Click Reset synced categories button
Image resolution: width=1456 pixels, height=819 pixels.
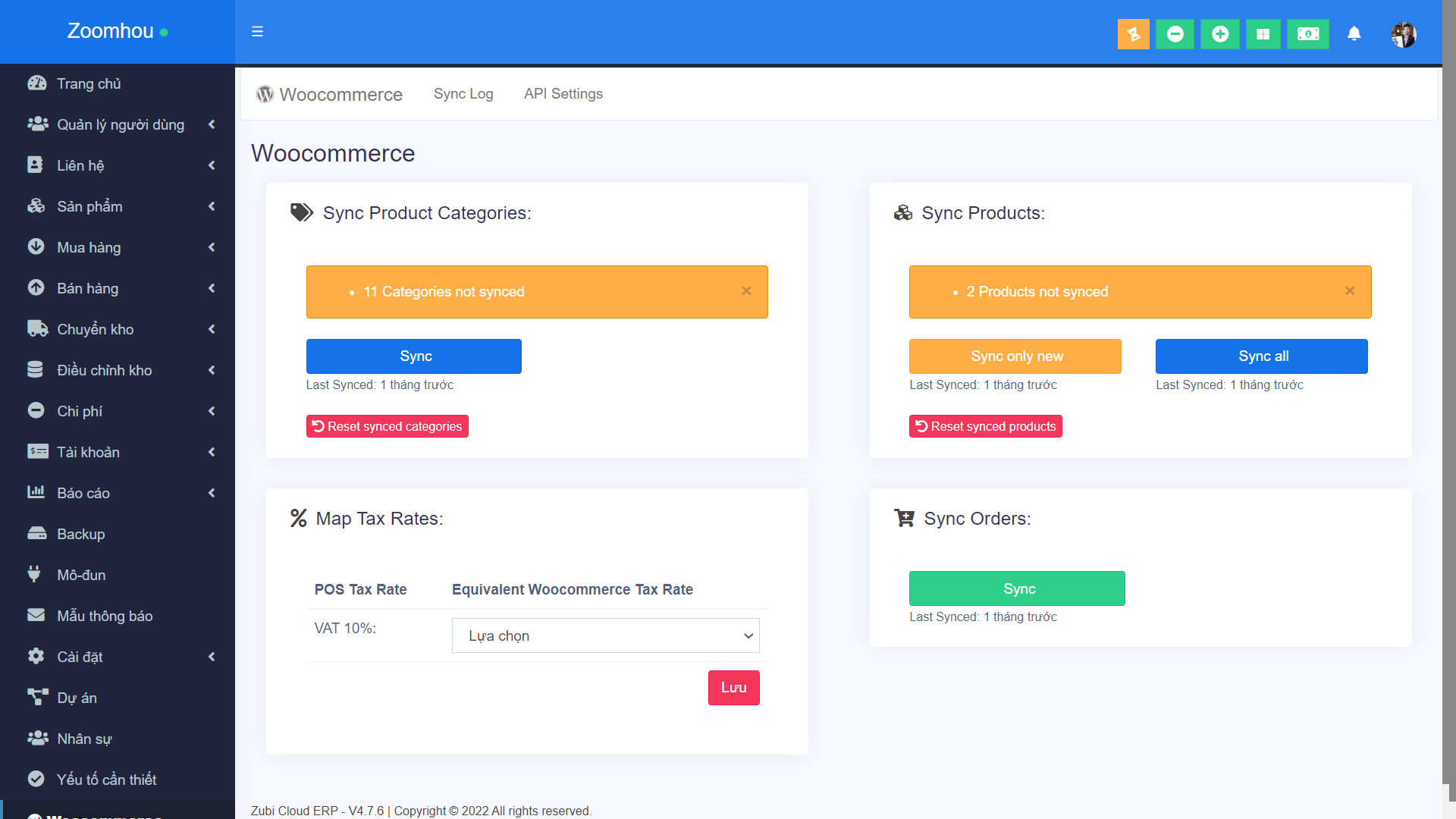pyautogui.click(x=388, y=426)
